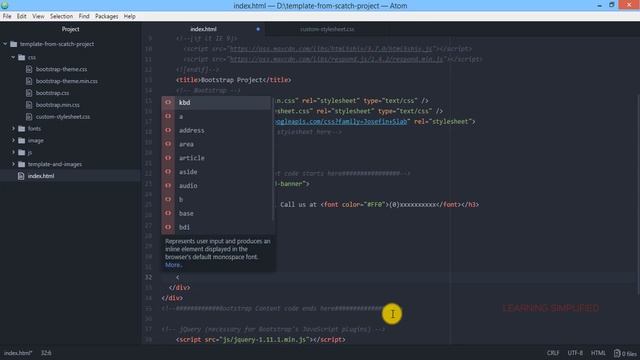Click the css folder icon
The width and height of the screenshot is (640, 360).
click(x=22, y=57)
